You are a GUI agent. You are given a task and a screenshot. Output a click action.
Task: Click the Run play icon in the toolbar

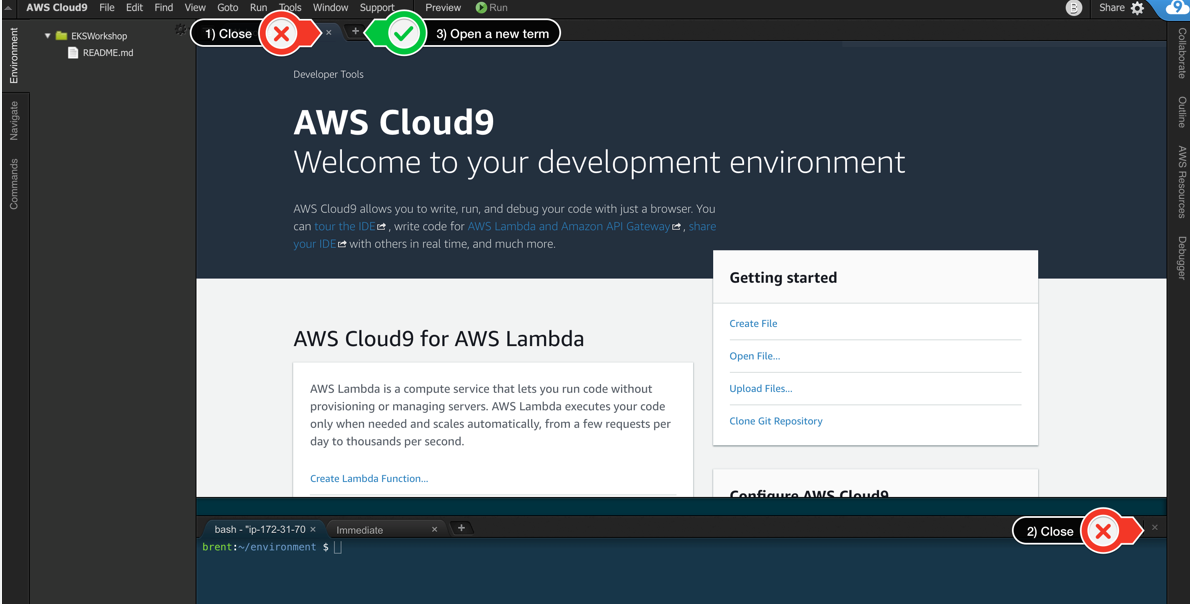[481, 8]
